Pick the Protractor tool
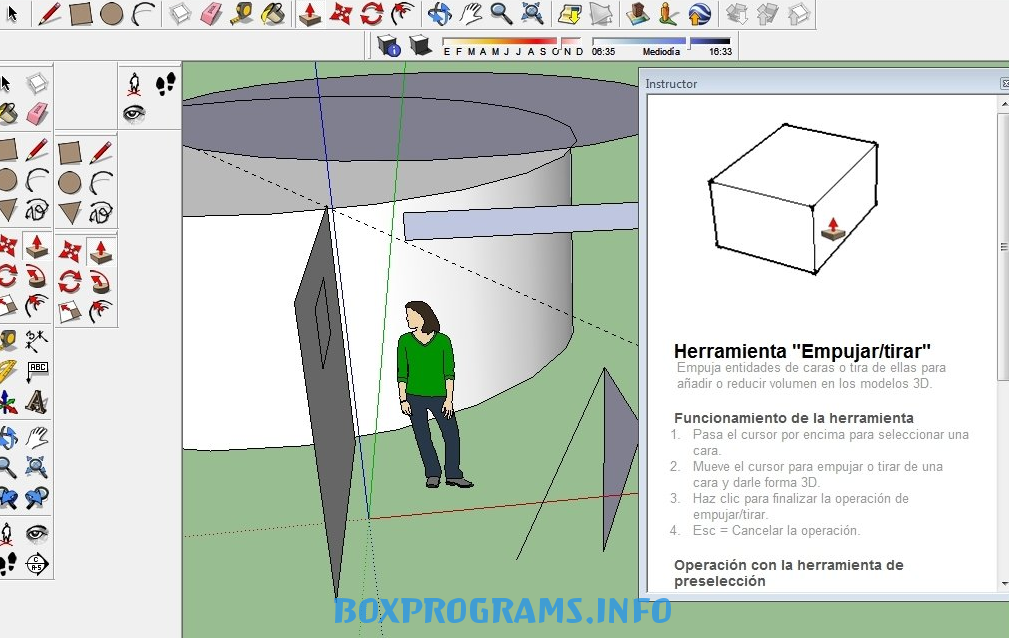The height and width of the screenshot is (638, 1009). [8, 371]
